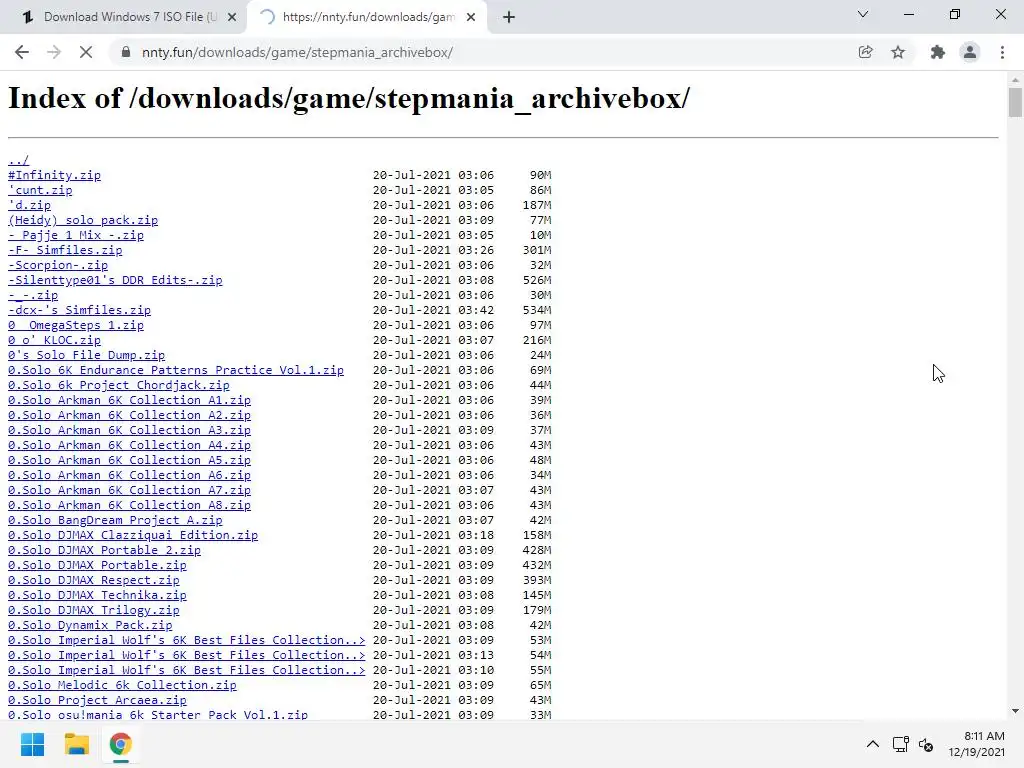Click the scrollbar up arrow
Image resolution: width=1024 pixels, height=768 pixels.
click(x=1015, y=80)
